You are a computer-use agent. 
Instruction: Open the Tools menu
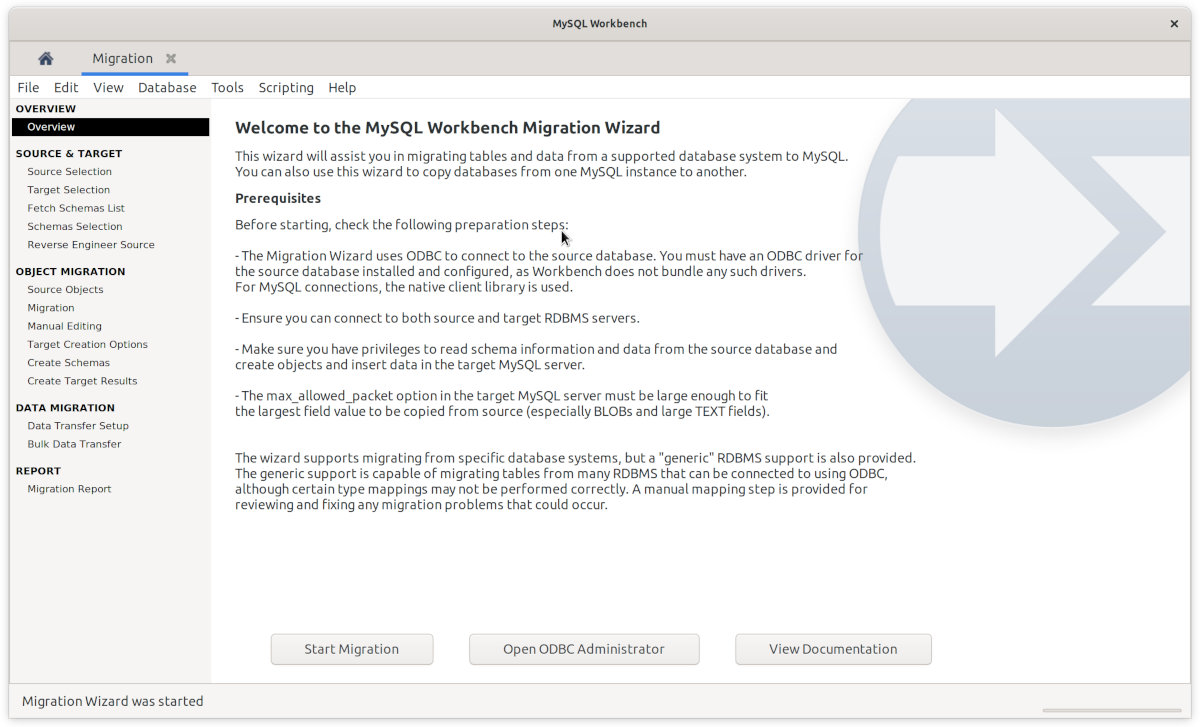coord(227,88)
